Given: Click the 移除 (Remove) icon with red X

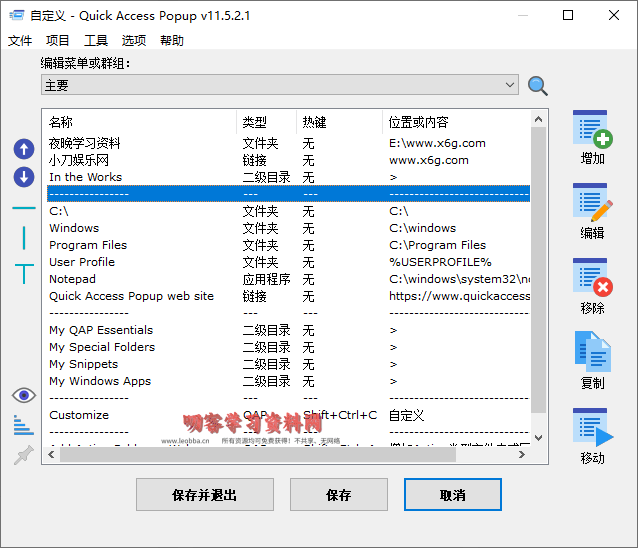Looking at the screenshot, I should click(x=592, y=278).
